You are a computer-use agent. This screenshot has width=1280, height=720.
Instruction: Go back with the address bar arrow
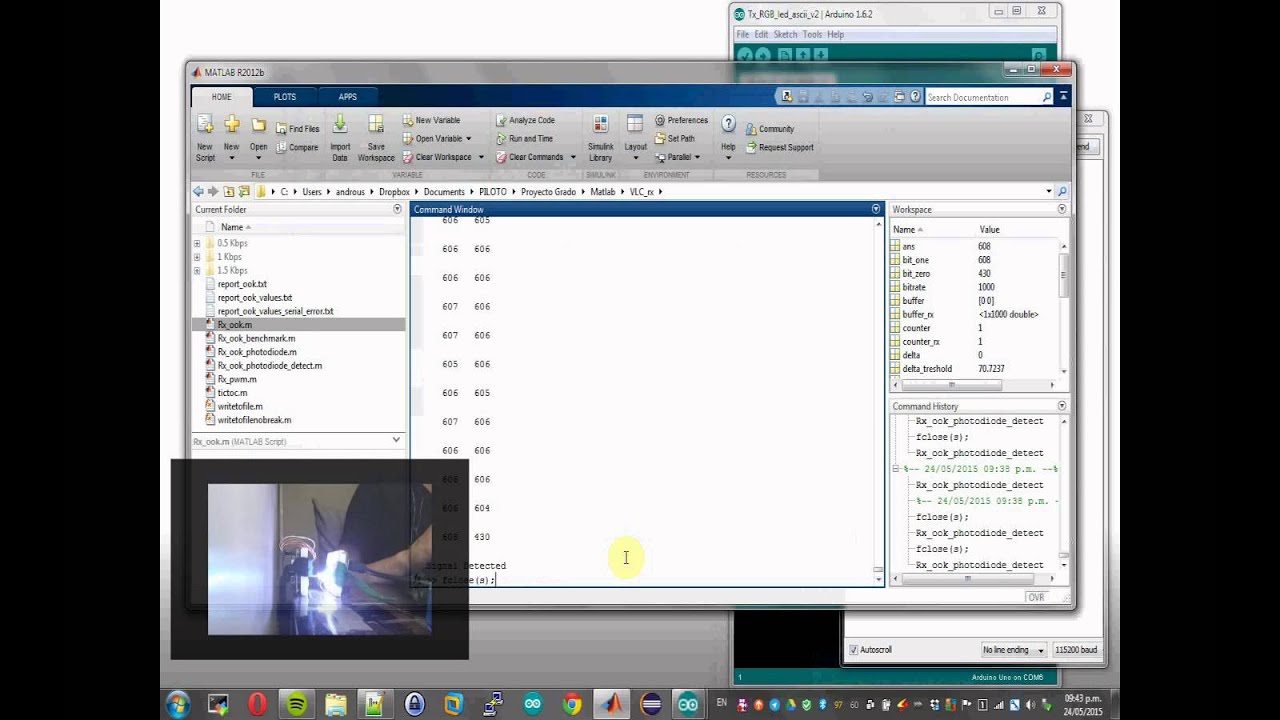tap(198, 191)
